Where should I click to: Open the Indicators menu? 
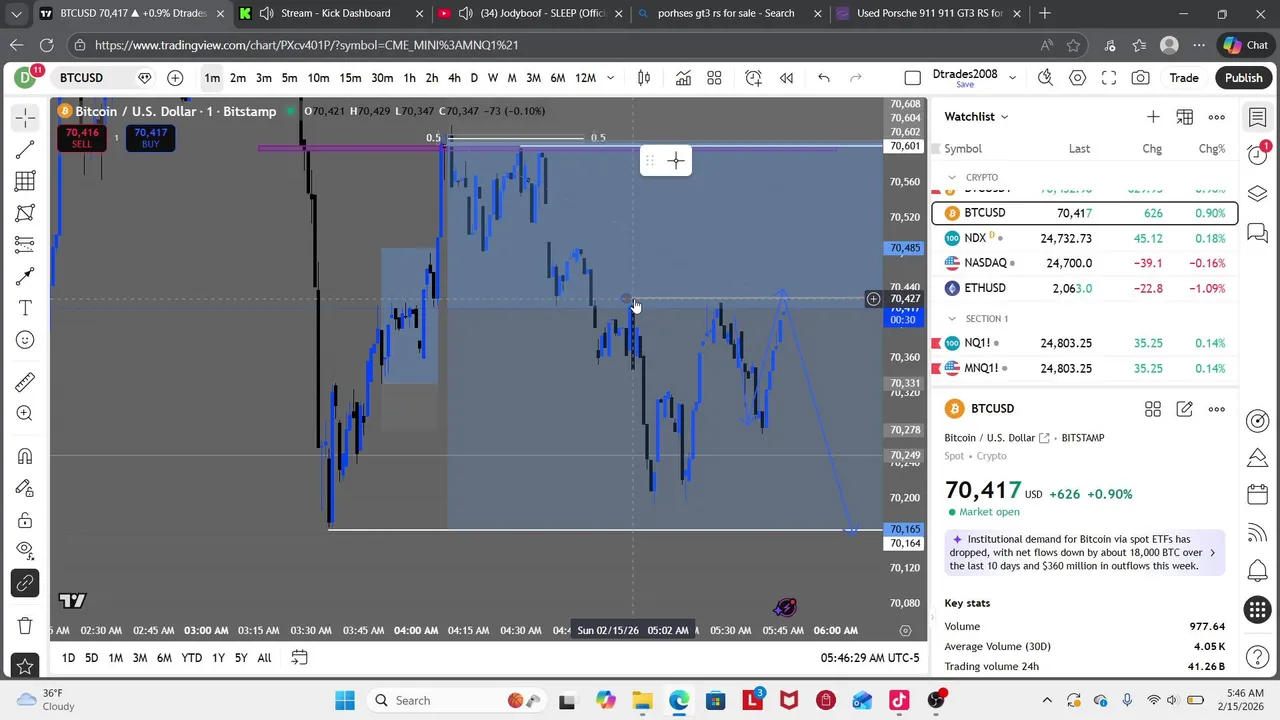[683, 78]
